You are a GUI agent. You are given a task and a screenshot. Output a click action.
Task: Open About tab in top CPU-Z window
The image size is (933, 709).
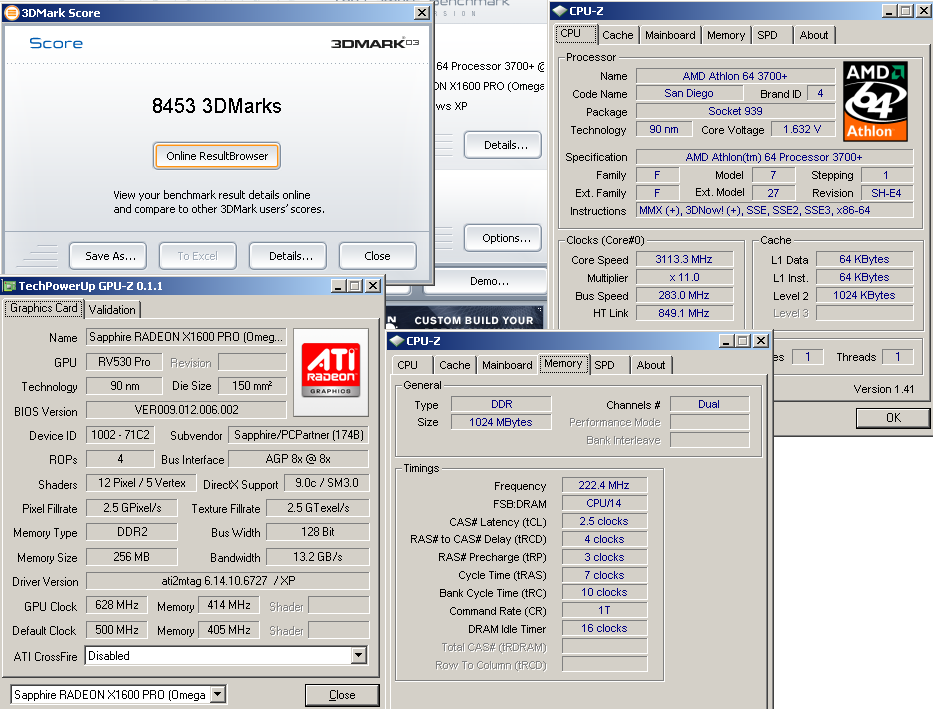(x=813, y=35)
